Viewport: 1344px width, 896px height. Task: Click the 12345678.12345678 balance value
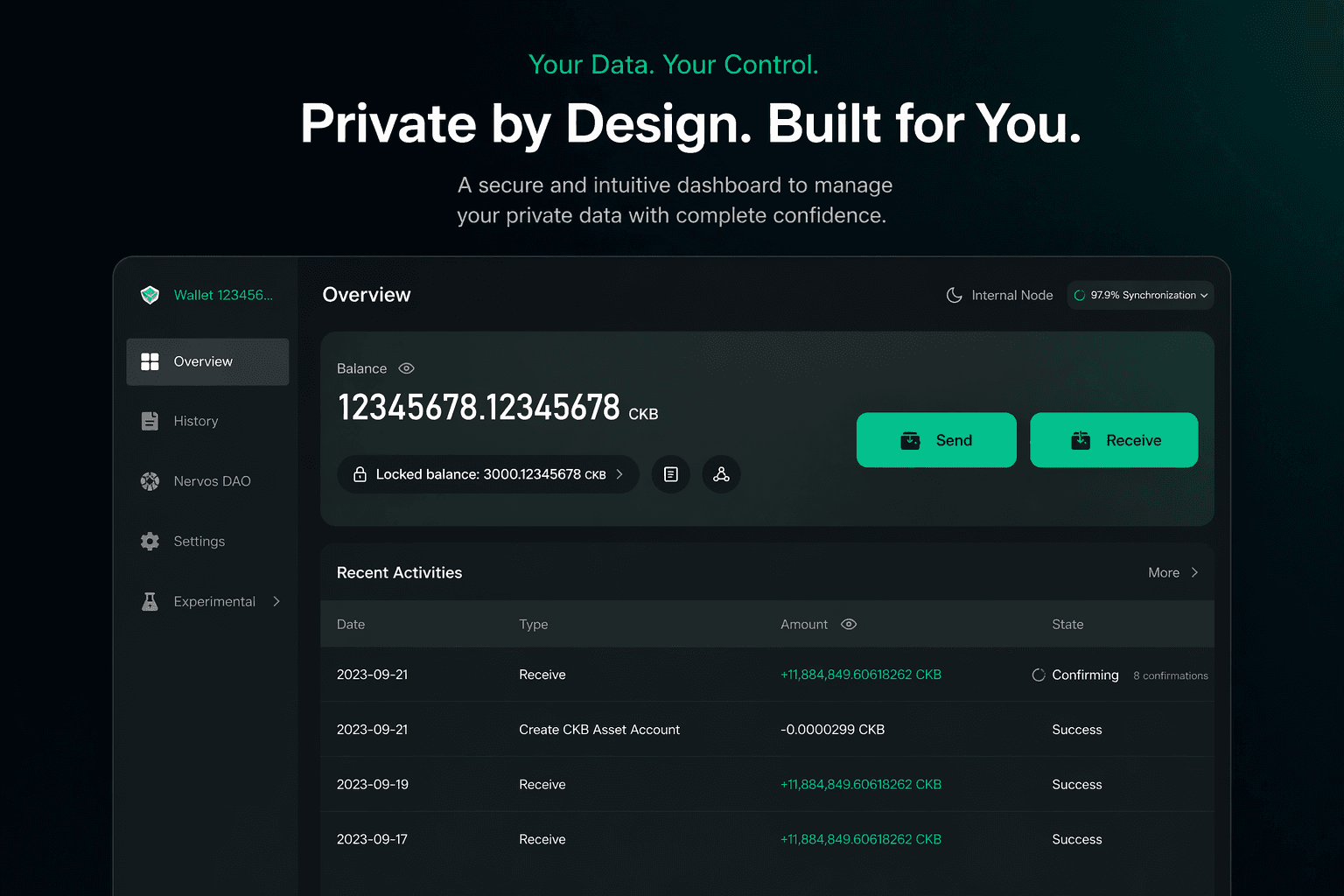pos(479,408)
